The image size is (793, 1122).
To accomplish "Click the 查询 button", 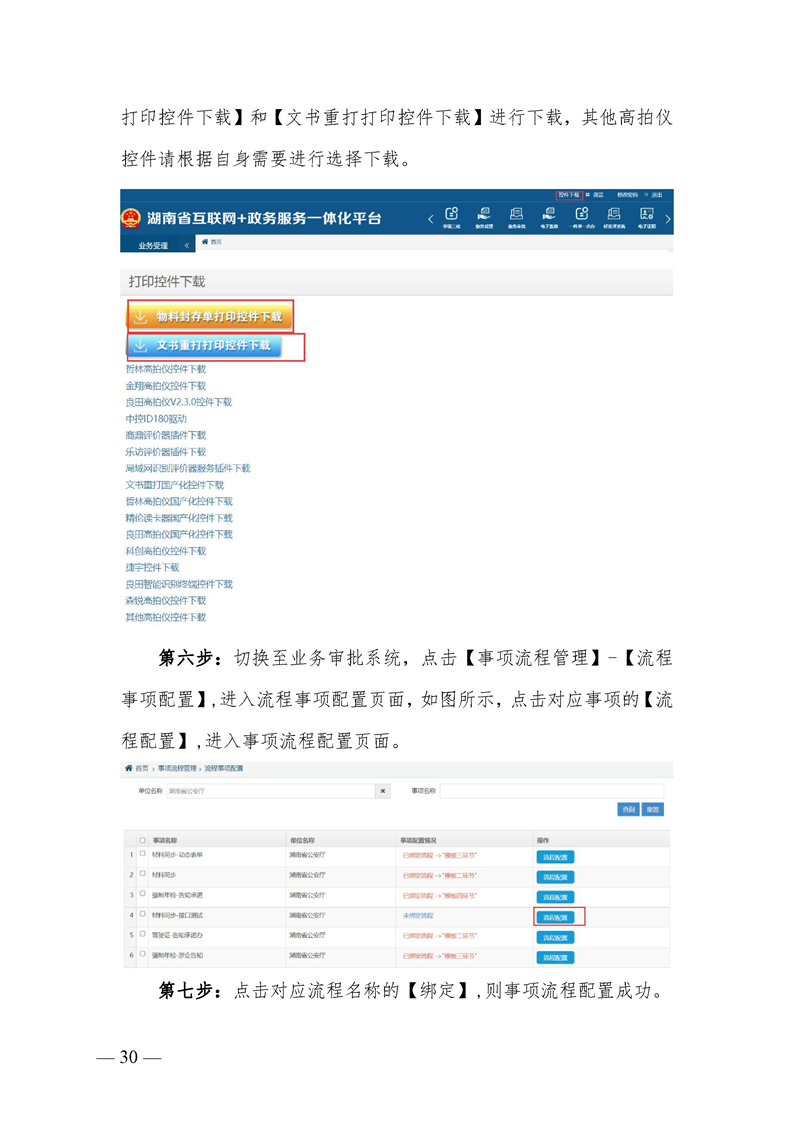I will (x=628, y=809).
